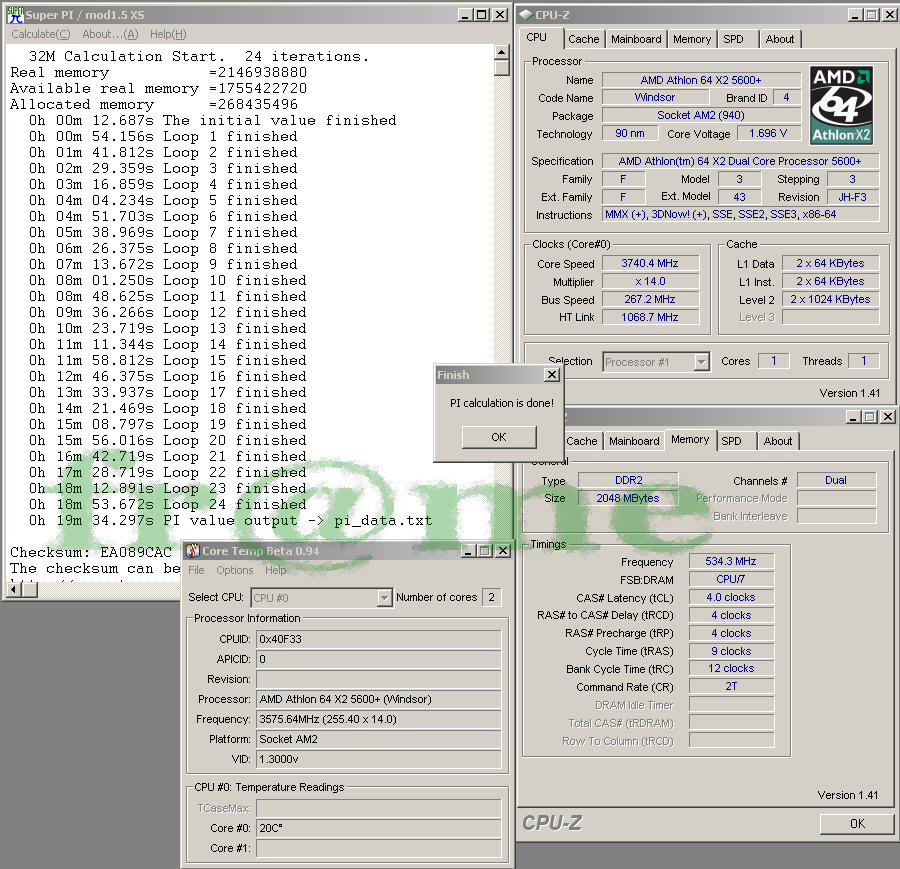Click the HT Link value 1068.7 MHz
900x869 pixels.
pos(650,317)
